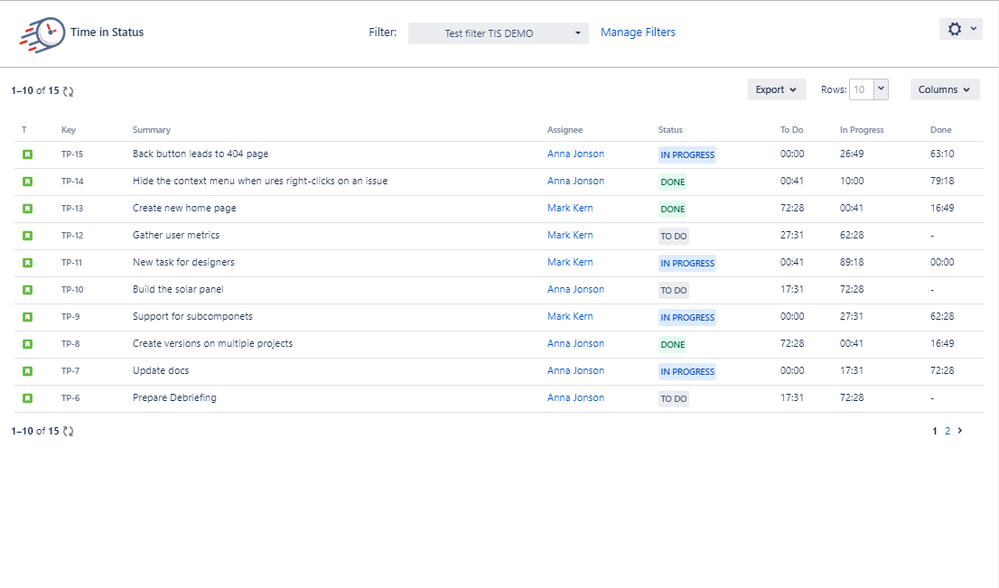Click the issue type icon for TP-6

click(x=27, y=398)
